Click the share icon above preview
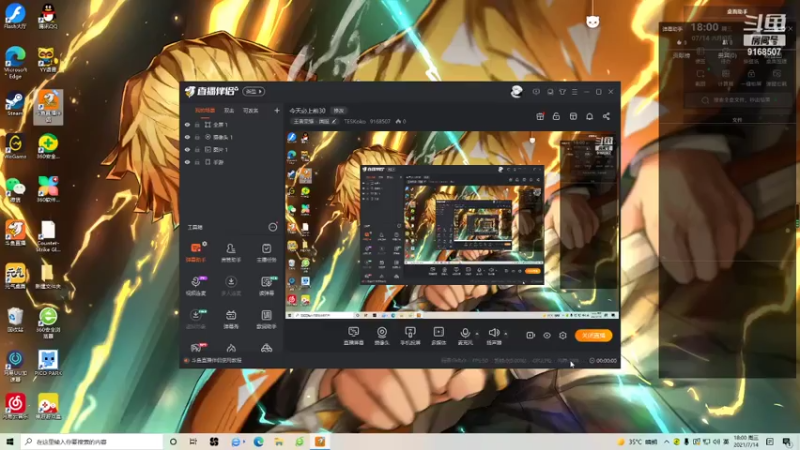Image resolution: width=800 pixels, height=450 pixels. coord(606,116)
